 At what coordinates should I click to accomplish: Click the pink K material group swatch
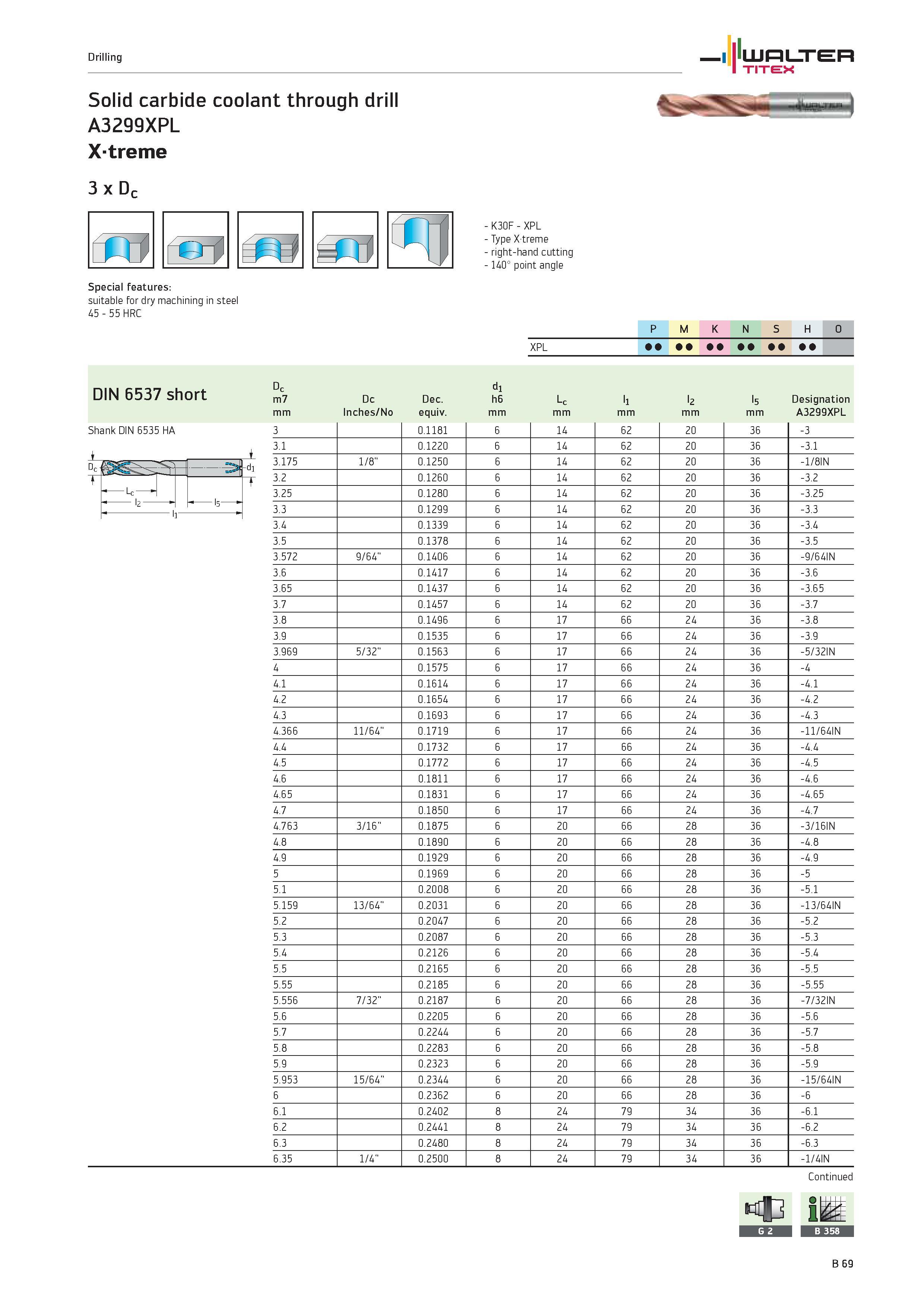[715, 329]
